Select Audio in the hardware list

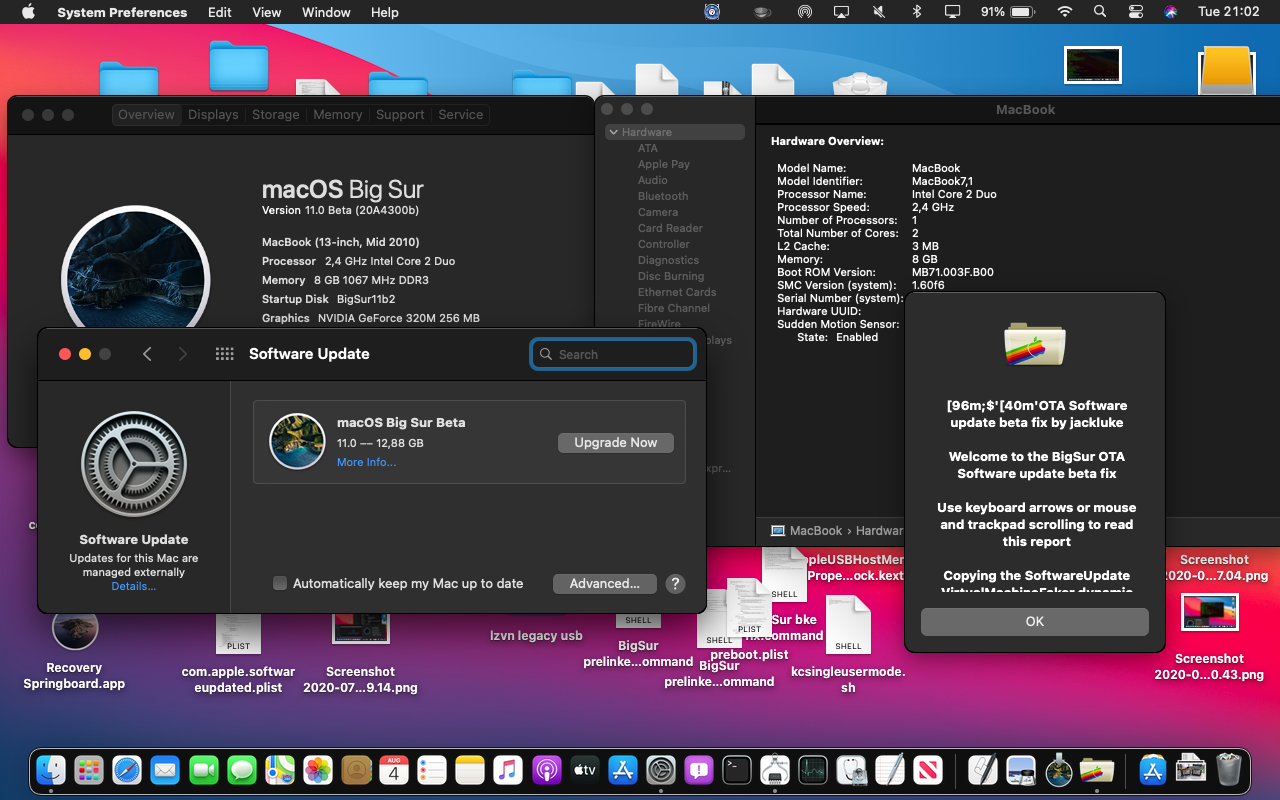tap(653, 180)
